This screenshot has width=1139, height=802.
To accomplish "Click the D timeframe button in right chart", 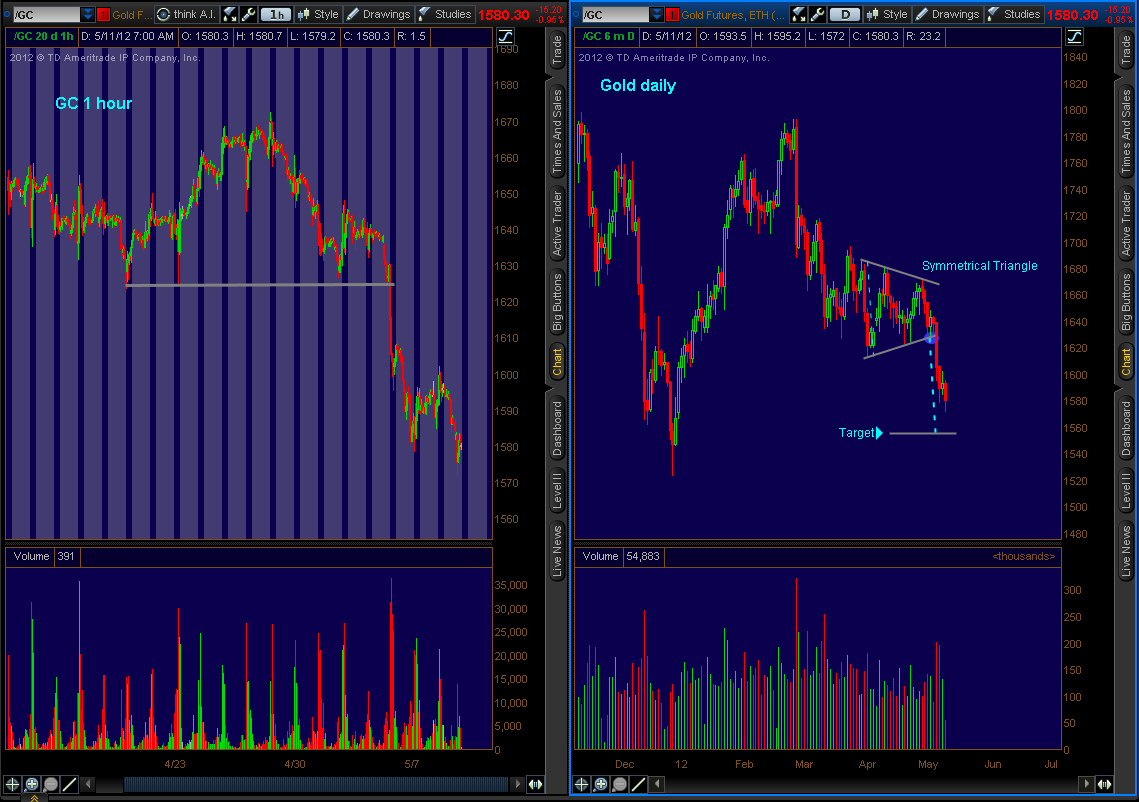I will point(845,14).
